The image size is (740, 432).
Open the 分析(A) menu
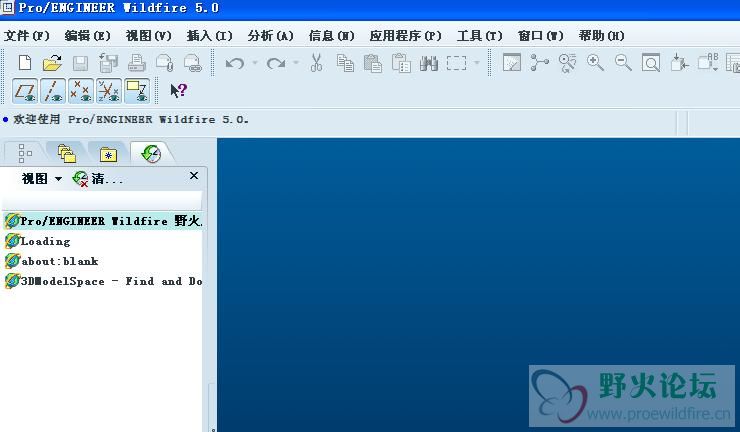click(270, 35)
